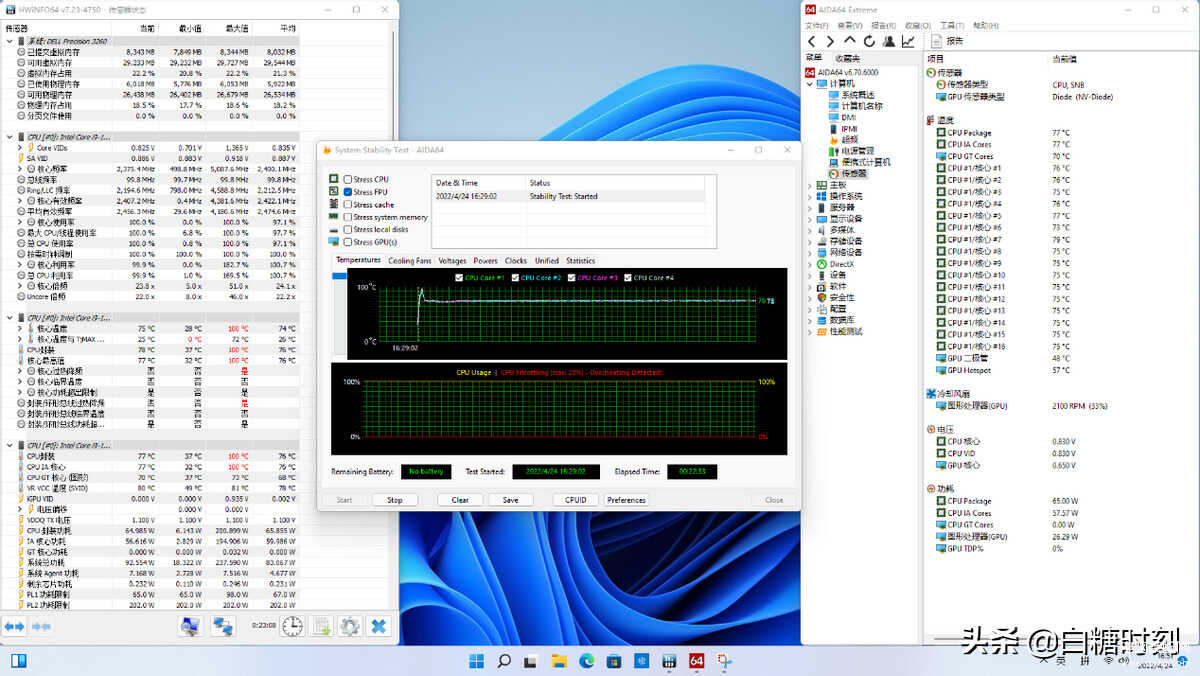Image resolution: width=1200 pixels, height=676 pixels.
Task: Click HWiNFO expand-columns double blue arrows icon
Action: coord(14,626)
